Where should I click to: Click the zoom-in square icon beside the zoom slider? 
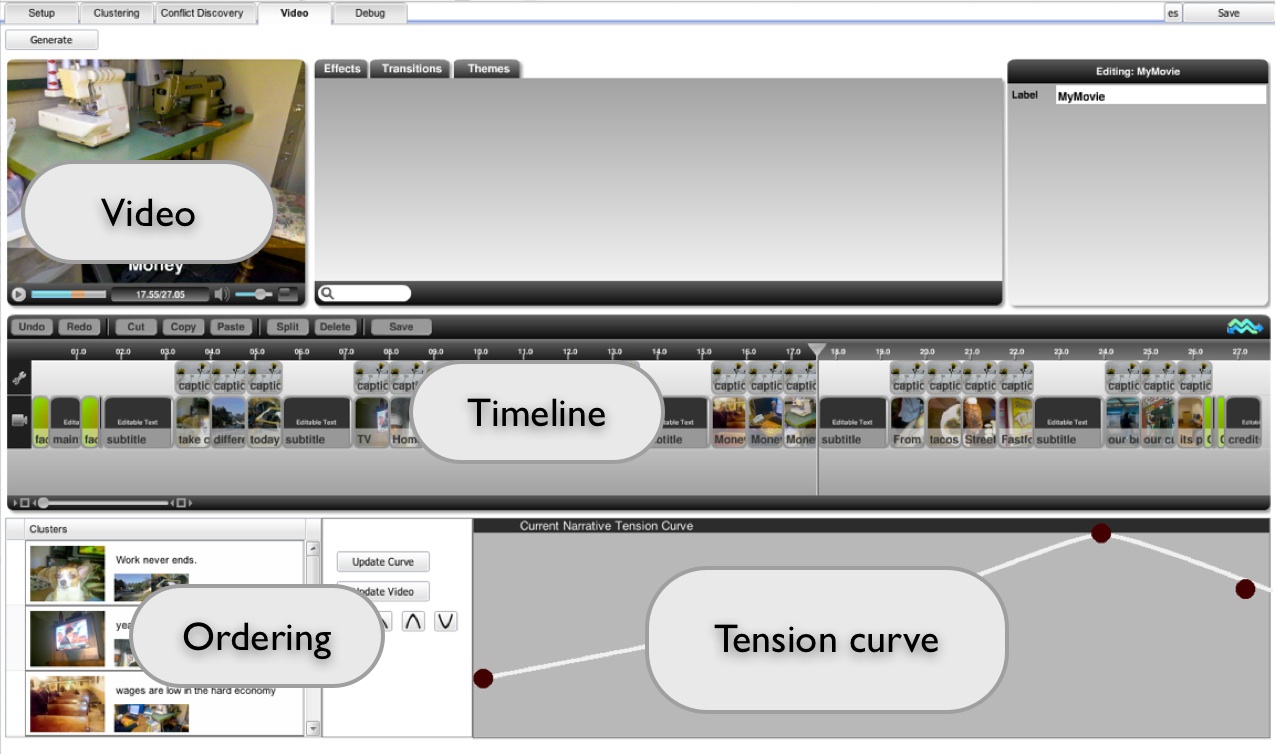coord(181,503)
